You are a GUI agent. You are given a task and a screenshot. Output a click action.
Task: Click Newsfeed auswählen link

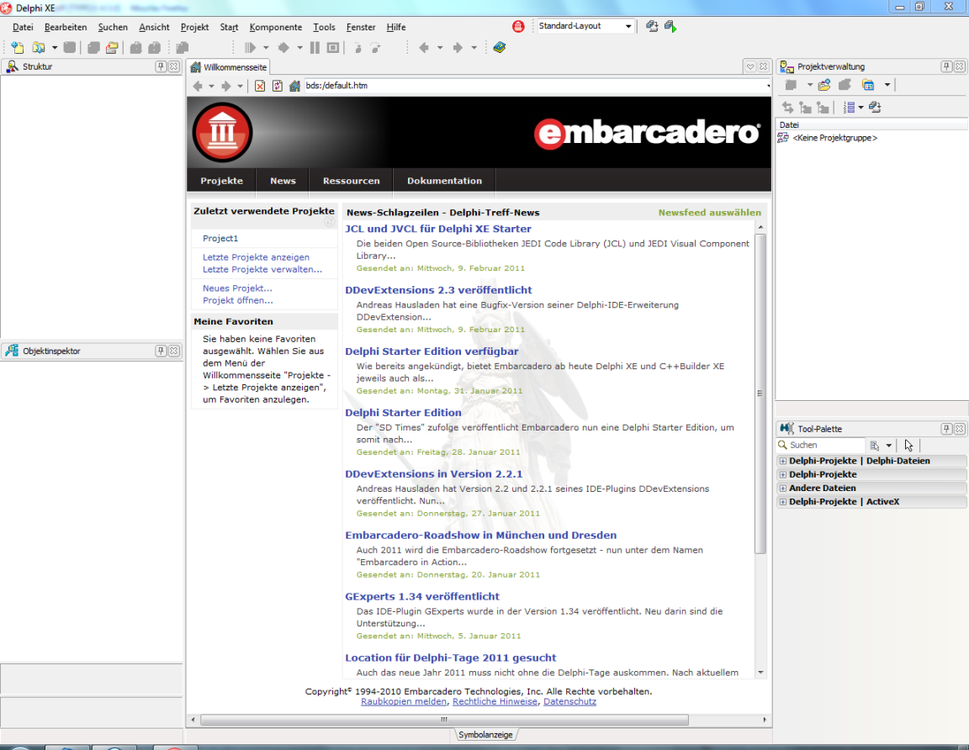point(709,213)
